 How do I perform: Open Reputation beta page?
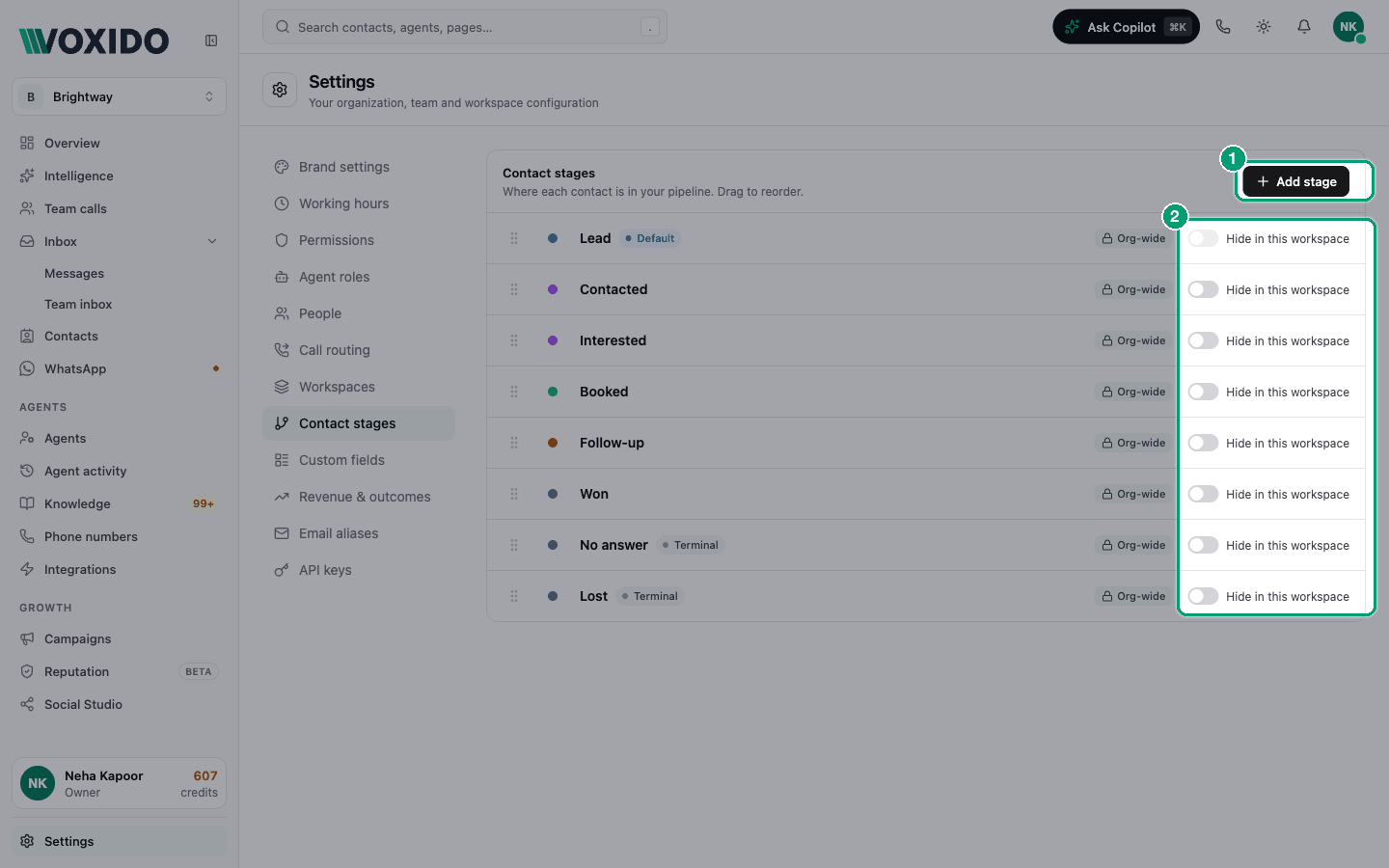[119, 671]
